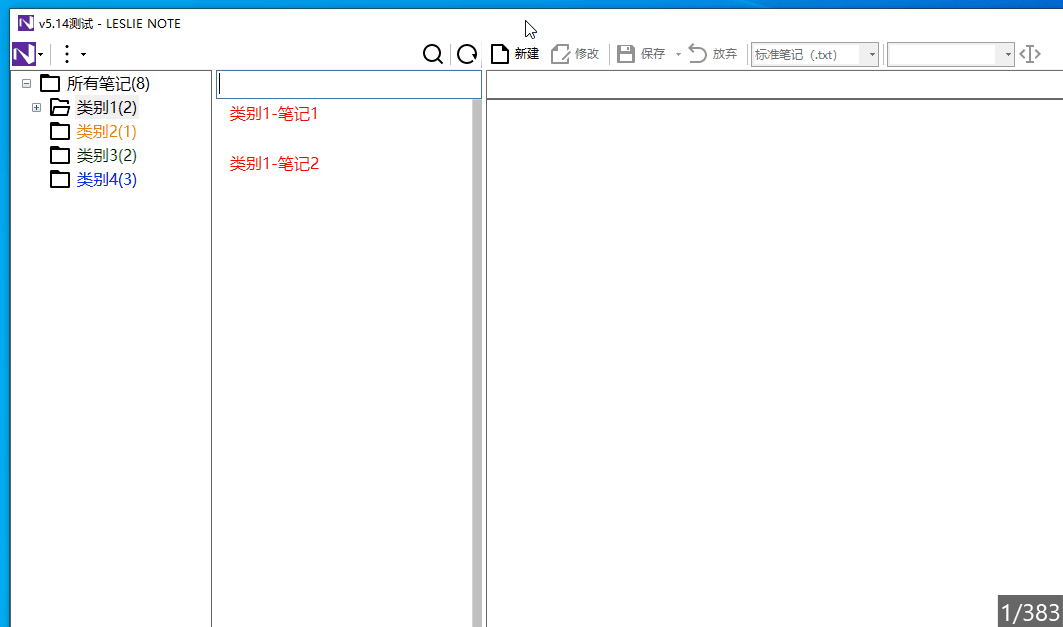The image size is (1063, 627).
Task: Open the 标准笔记 (.txt) note type dropdown
Action: [x=872, y=54]
